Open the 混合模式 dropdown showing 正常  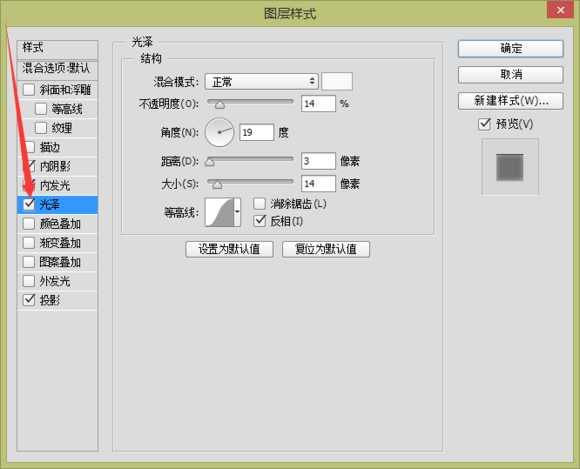tap(262, 81)
